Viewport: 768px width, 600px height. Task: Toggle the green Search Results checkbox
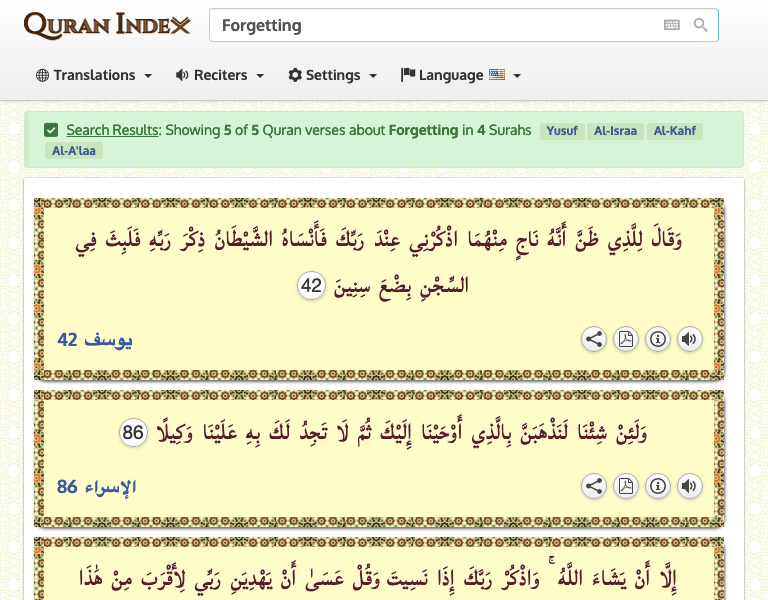[x=51, y=130]
